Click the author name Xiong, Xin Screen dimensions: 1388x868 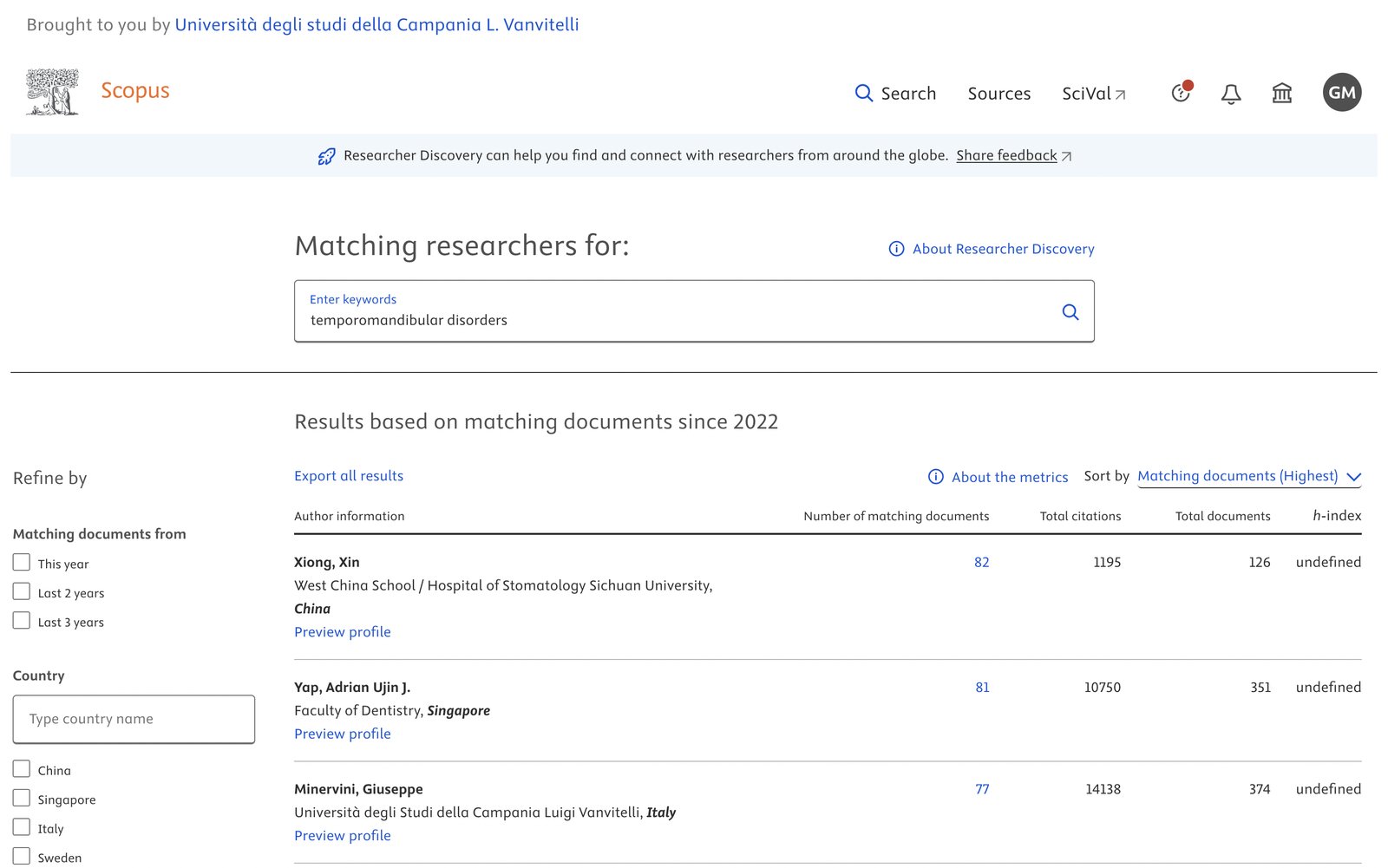coord(327,562)
